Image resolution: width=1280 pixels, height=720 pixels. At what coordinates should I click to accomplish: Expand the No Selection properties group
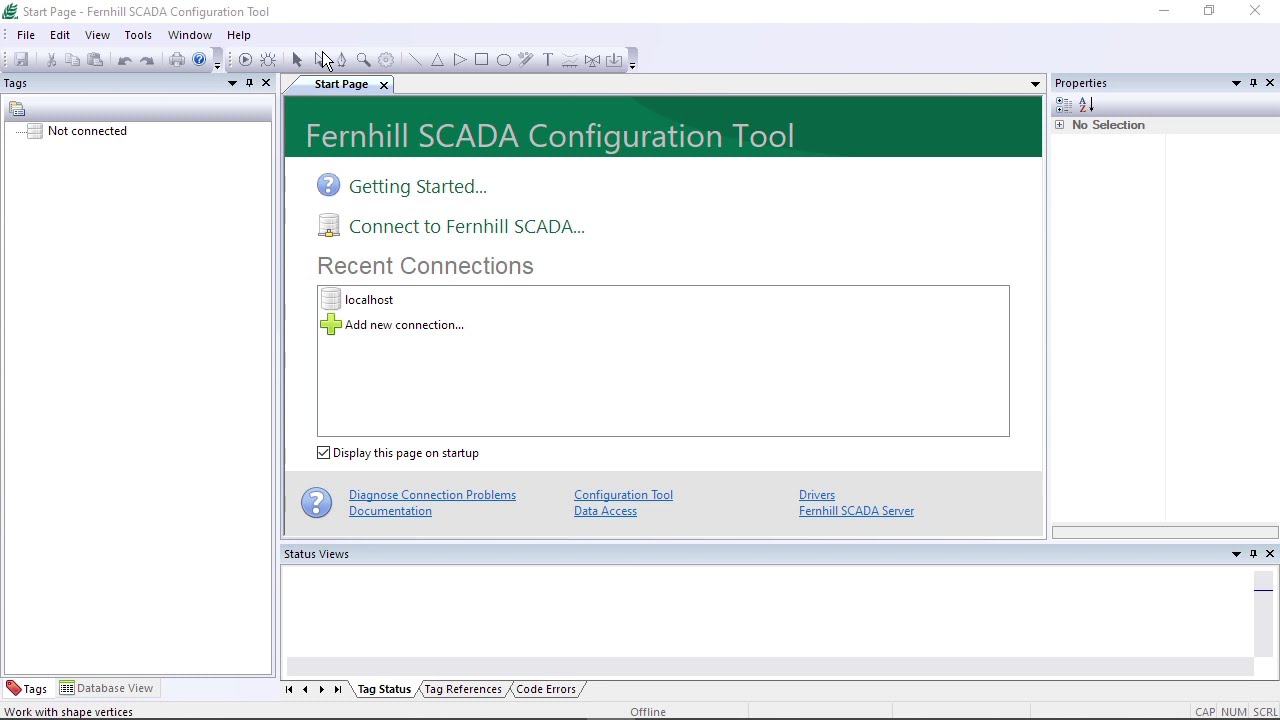(1059, 125)
